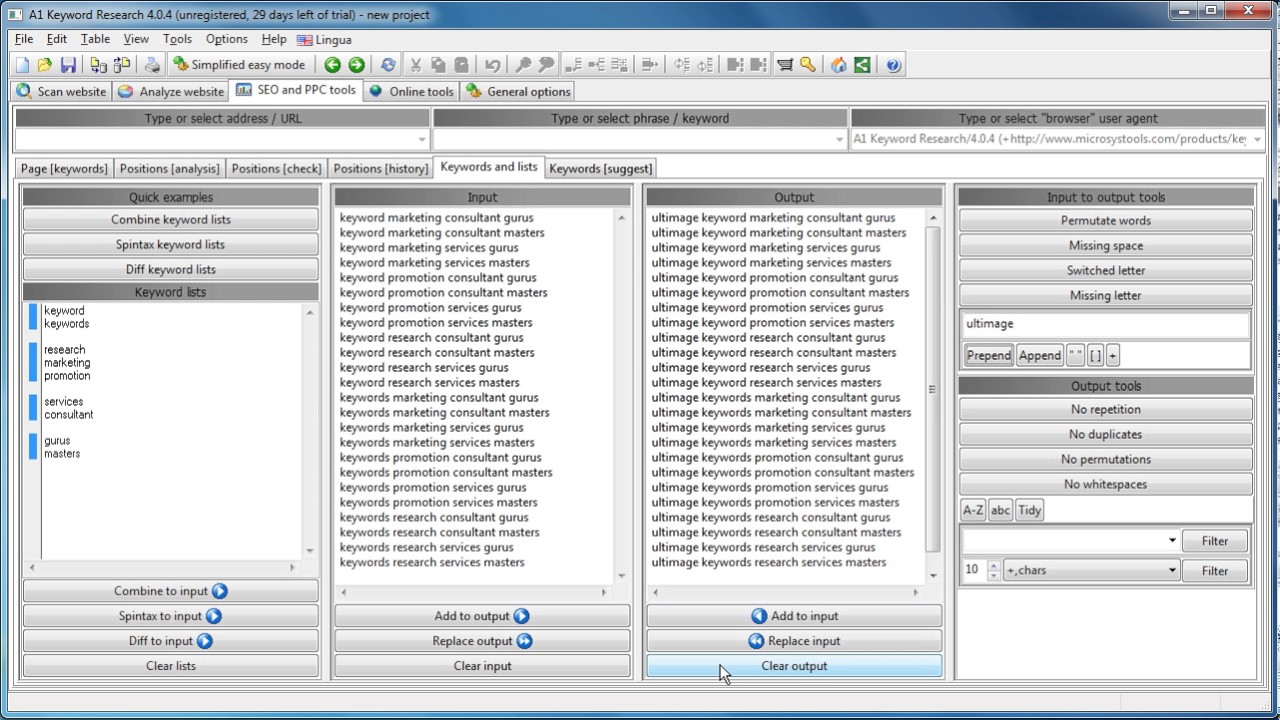Switch to General options tab

(518, 91)
